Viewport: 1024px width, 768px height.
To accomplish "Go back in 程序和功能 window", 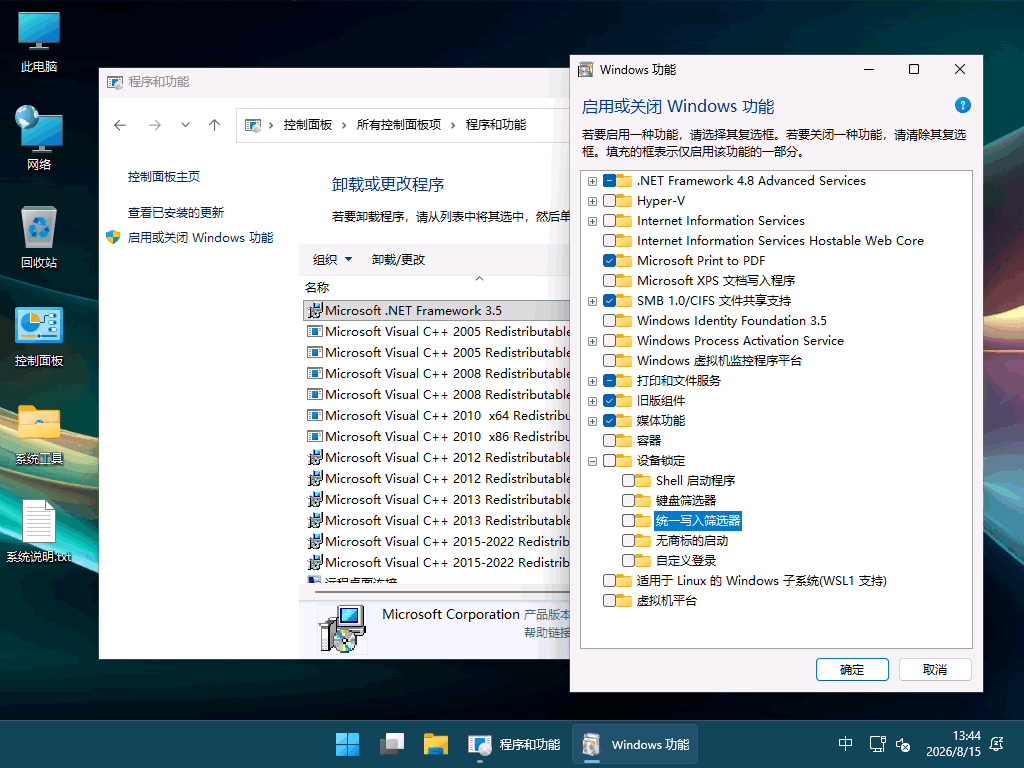I will point(120,125).
